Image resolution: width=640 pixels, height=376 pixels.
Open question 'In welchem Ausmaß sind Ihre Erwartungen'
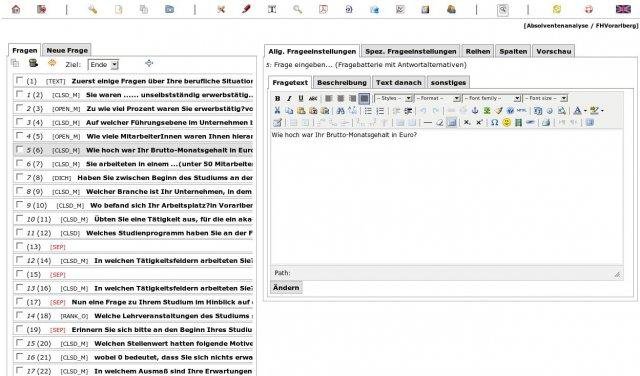173,371
